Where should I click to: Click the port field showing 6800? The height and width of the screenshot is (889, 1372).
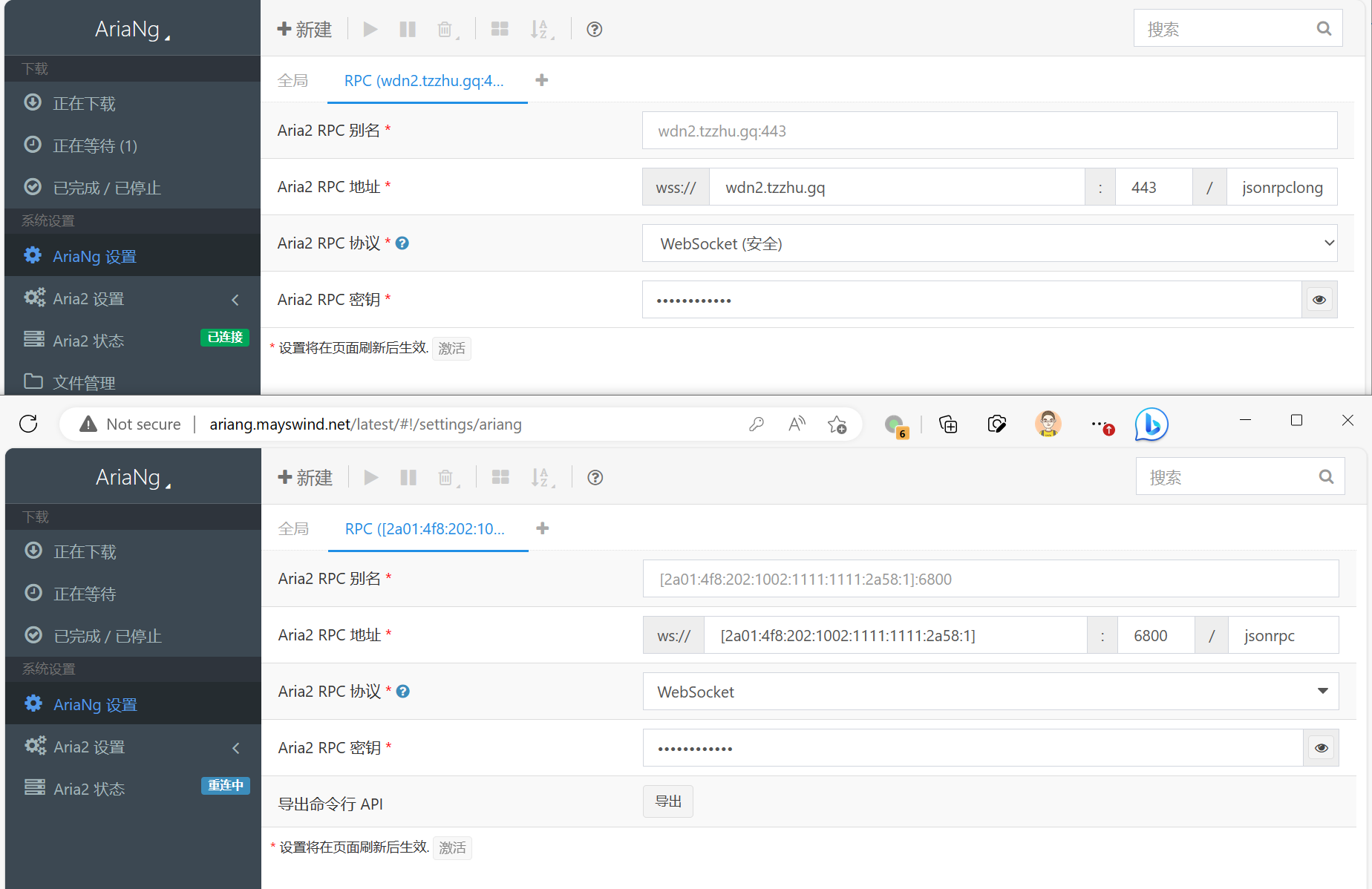pos(1155,636)
